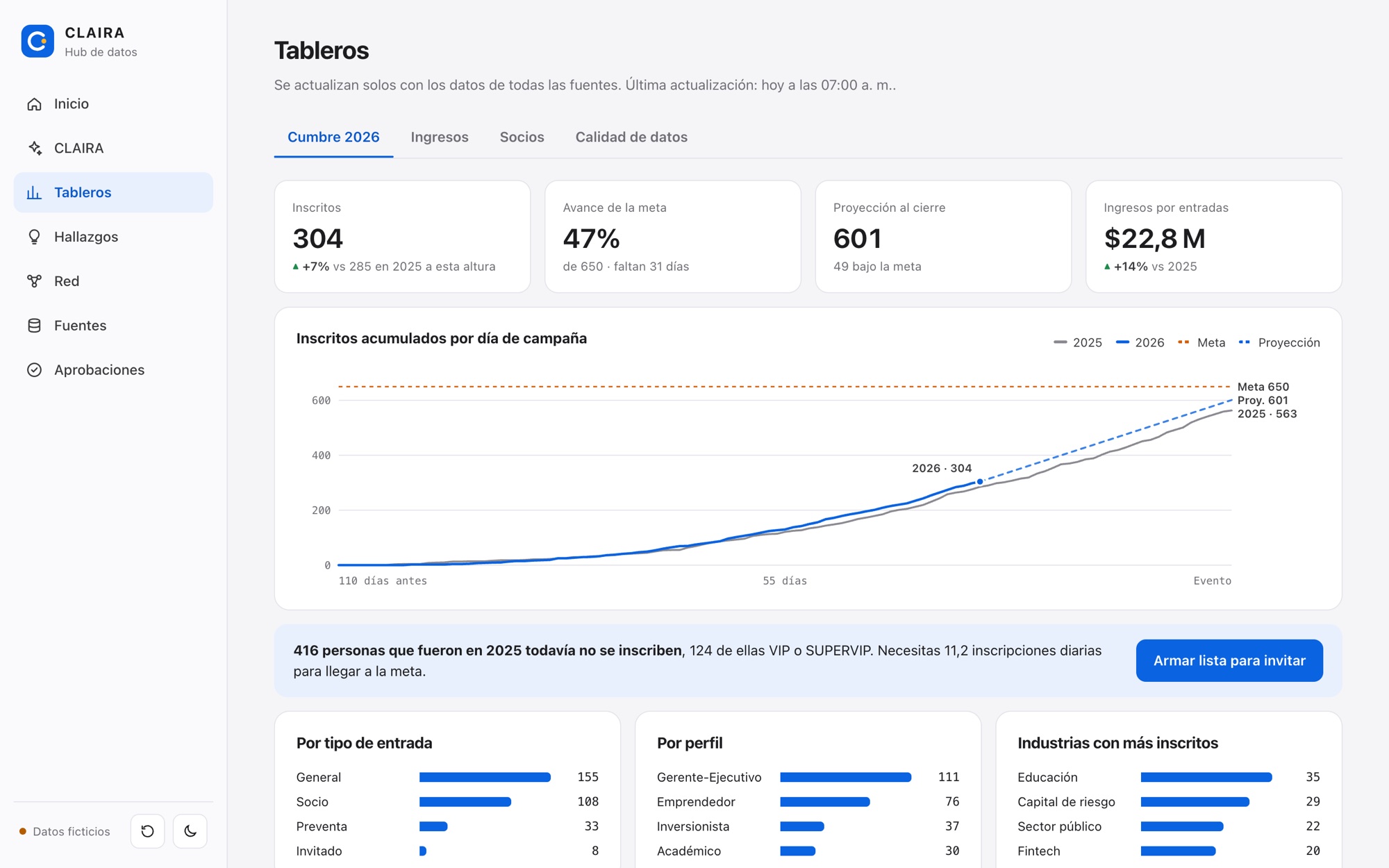Go to Hallazgos in the sidebar
The image size is (1389, 868).
click(113, 237)
